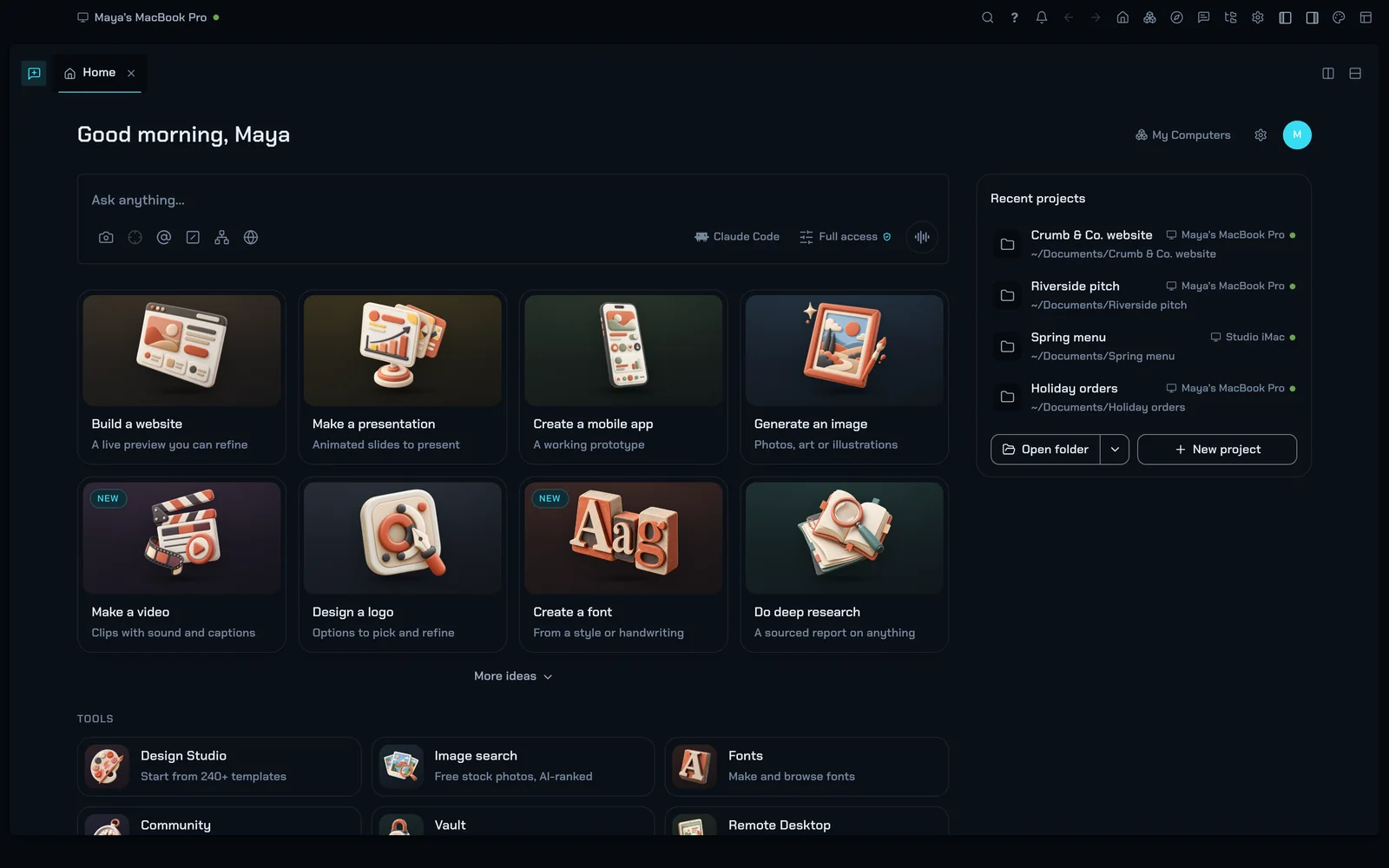Click the Ask anything input field
The width and height of the screenshot is (1389, 868).
pyautogui.click(x=512, y=201)
